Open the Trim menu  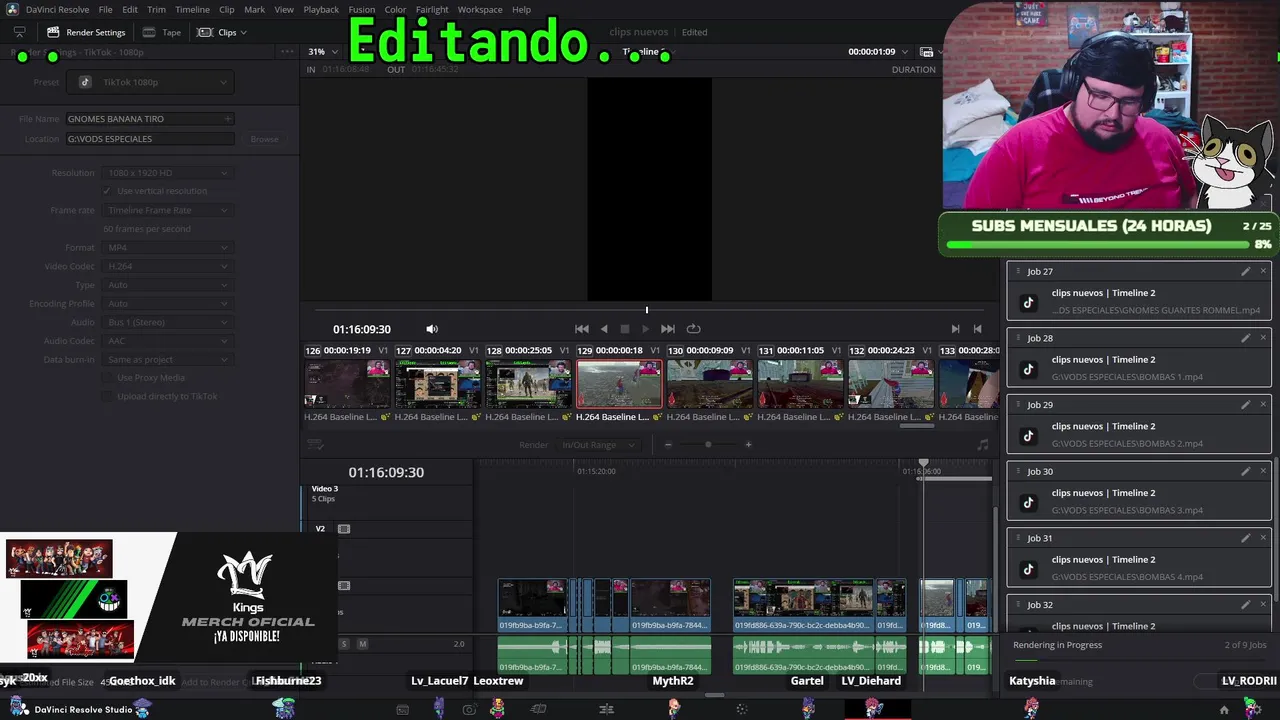(x=156, y=10)
